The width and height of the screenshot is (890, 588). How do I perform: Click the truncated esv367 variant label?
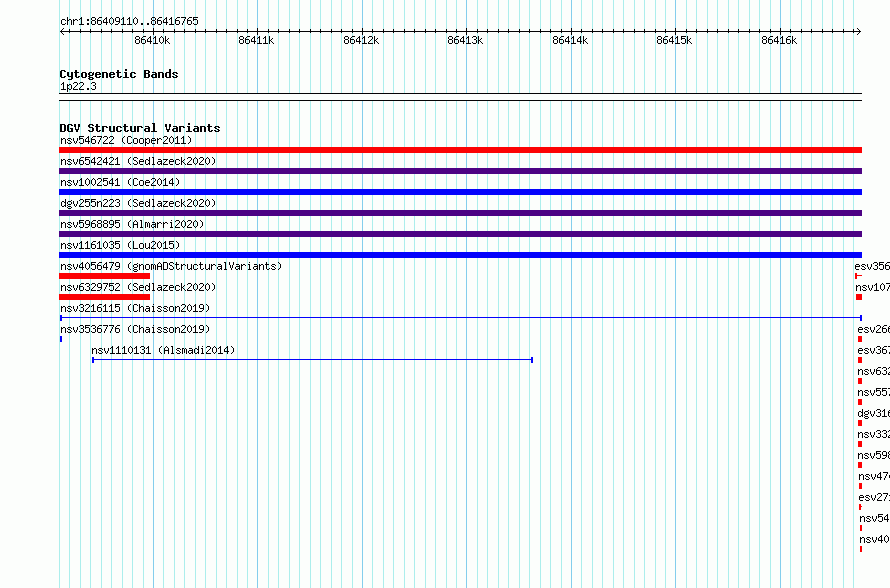(x=874, y=350)
